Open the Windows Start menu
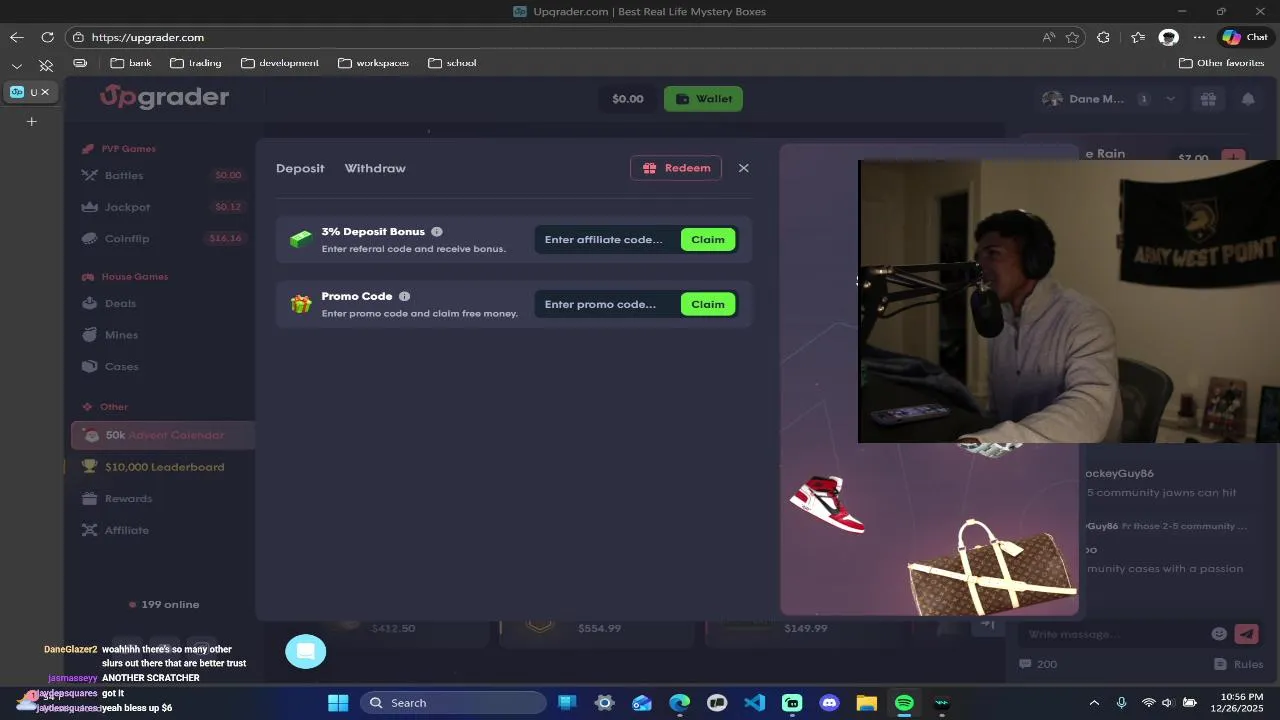 coord(338,703)
